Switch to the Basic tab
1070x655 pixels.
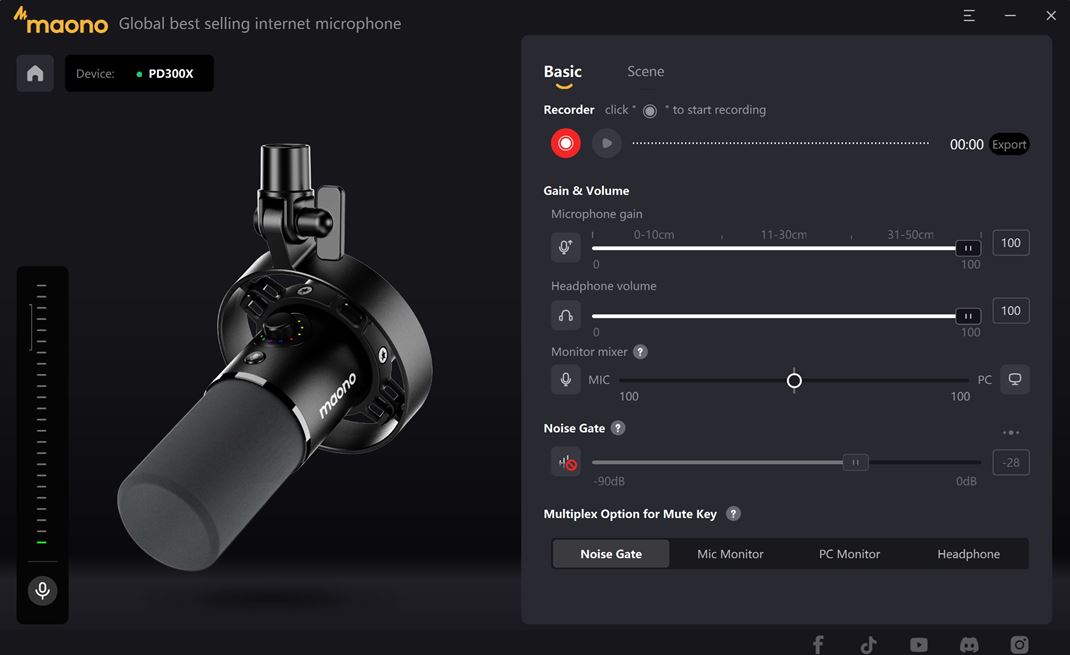click(x=563, y=72)
